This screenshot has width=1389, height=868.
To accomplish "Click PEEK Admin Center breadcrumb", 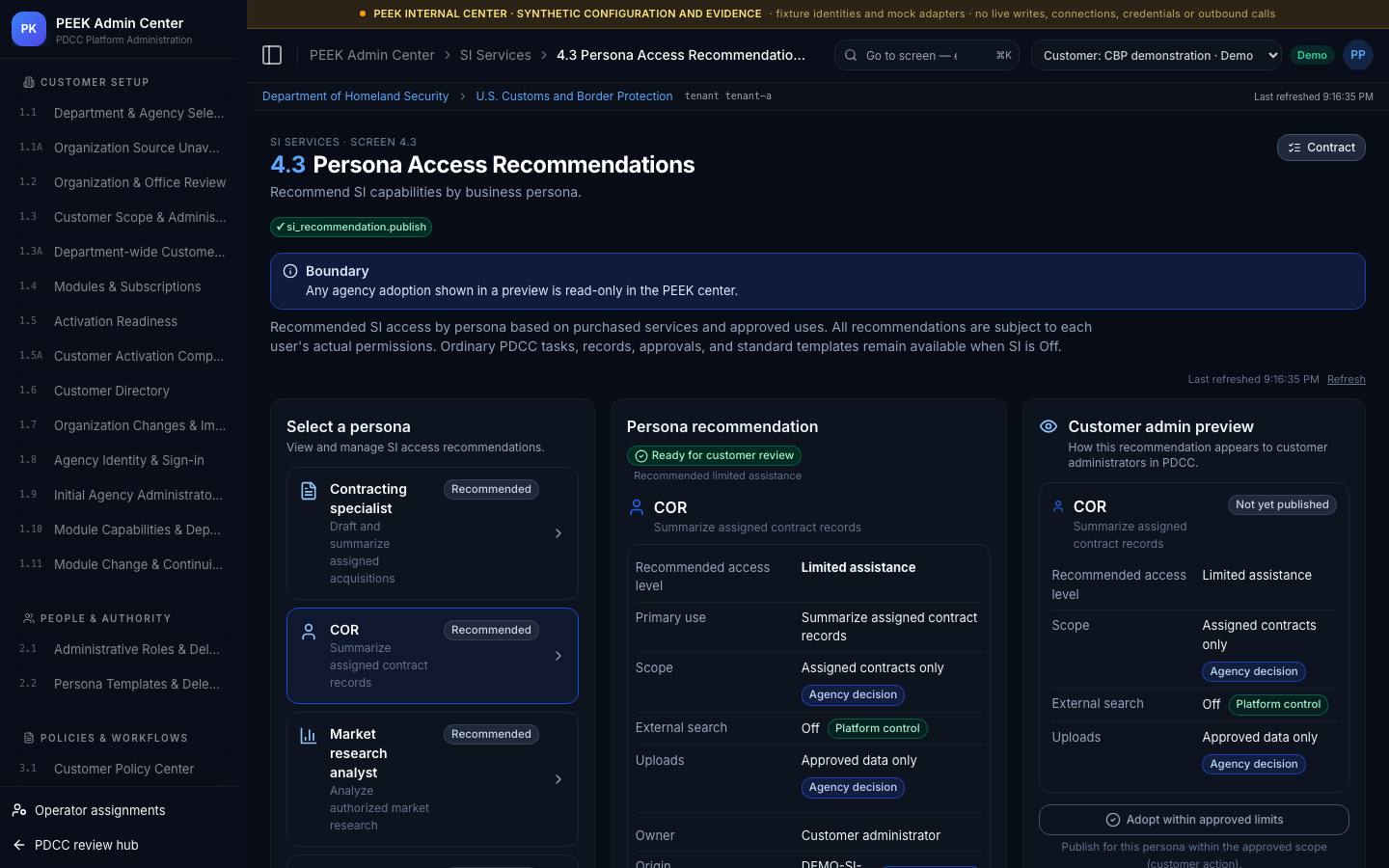I will pyautogui.click(x=371, y=55).
